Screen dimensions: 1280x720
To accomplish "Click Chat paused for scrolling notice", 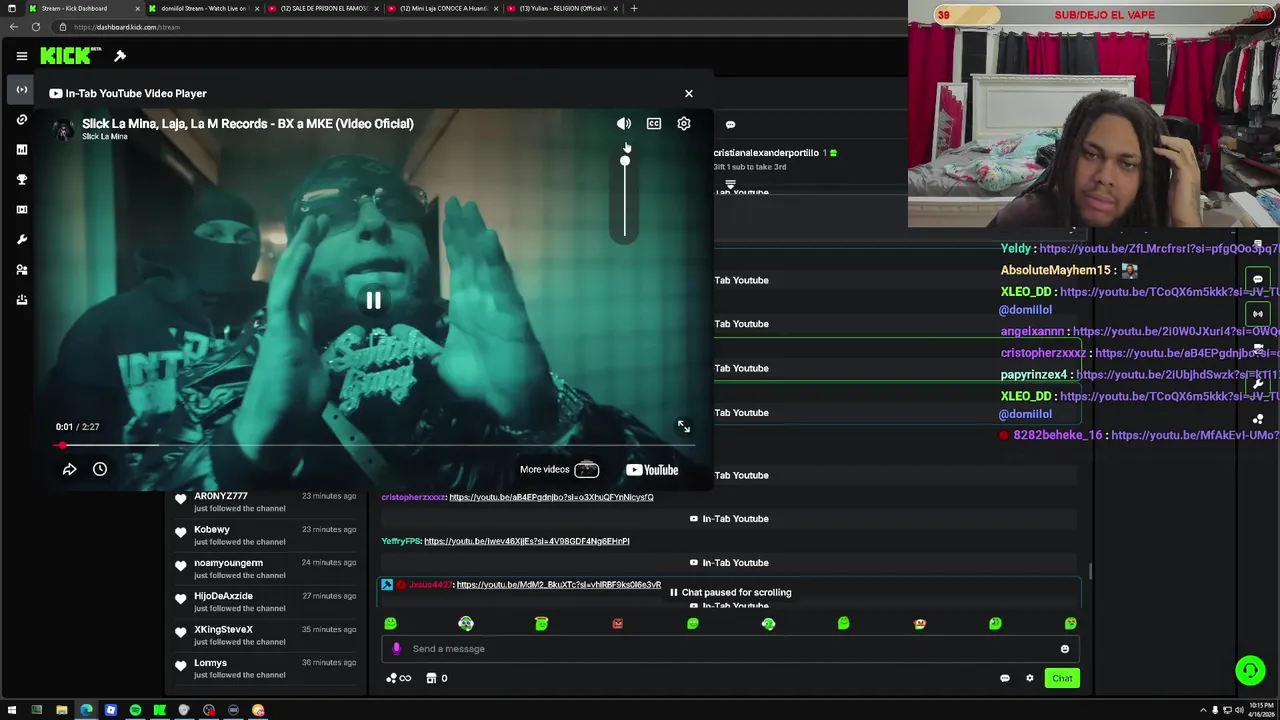I will click(730, 592).
